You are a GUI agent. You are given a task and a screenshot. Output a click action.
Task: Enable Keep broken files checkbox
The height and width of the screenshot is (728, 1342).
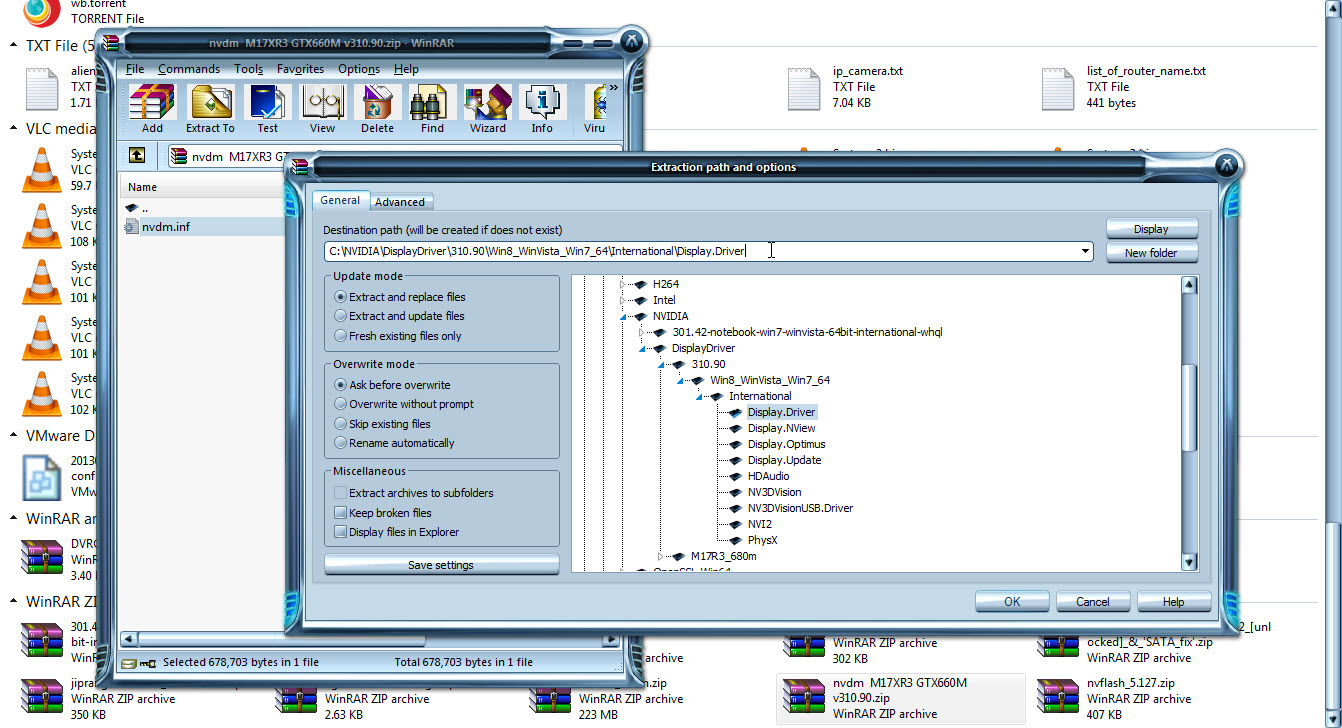pos(341,513)
